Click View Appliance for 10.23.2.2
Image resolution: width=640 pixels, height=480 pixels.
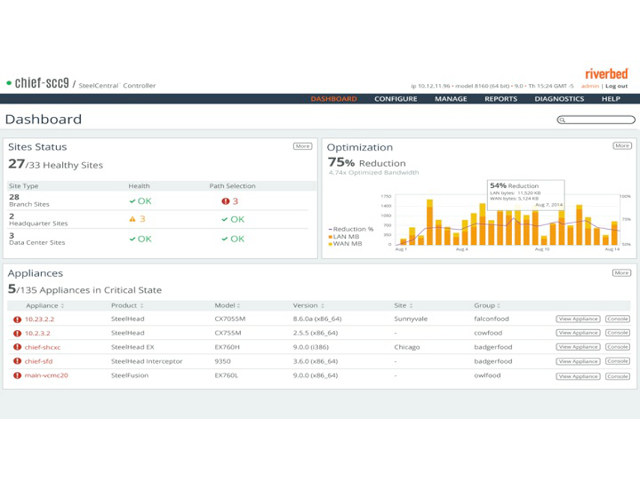[x=578, y=319]
